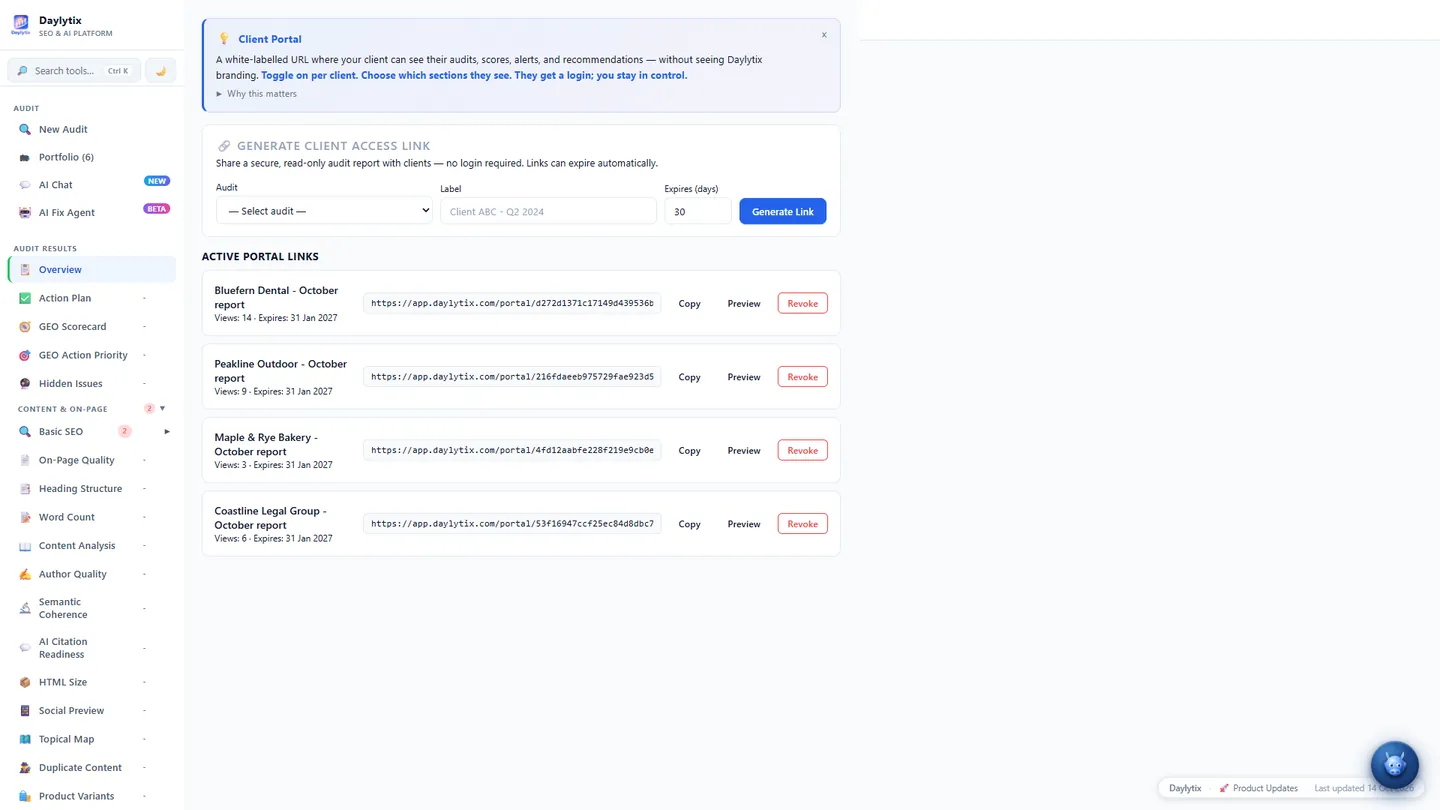Click the Peakline Outdoor portal URL field
This screenshot has width=1440, height=810.
pyautogui.click(x=512, y=377)
